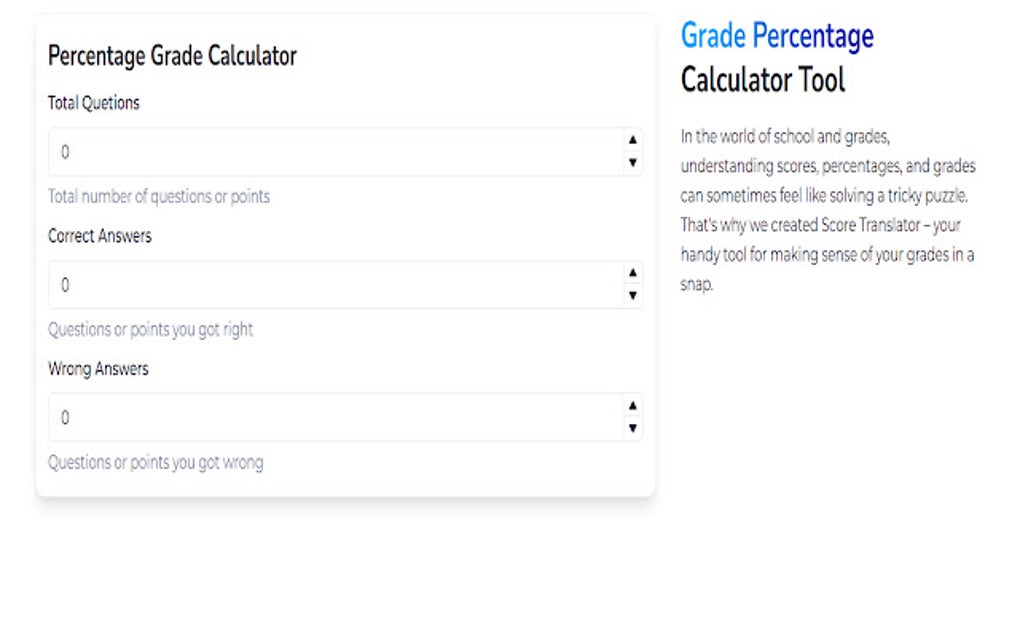
Task: Click the hint text under Wrong Answers
Action: 156,462
